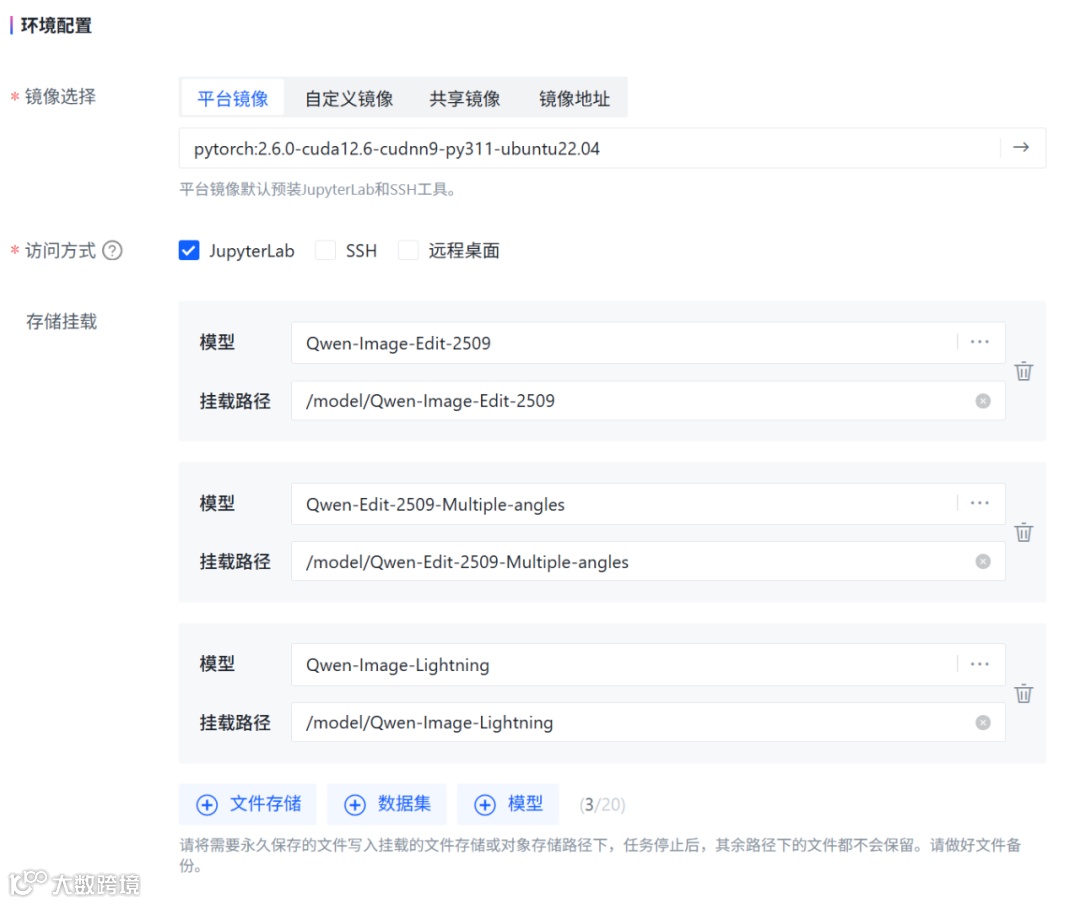
Task: Uncheck the JupyterLab access option
Action: coord(189,250)
